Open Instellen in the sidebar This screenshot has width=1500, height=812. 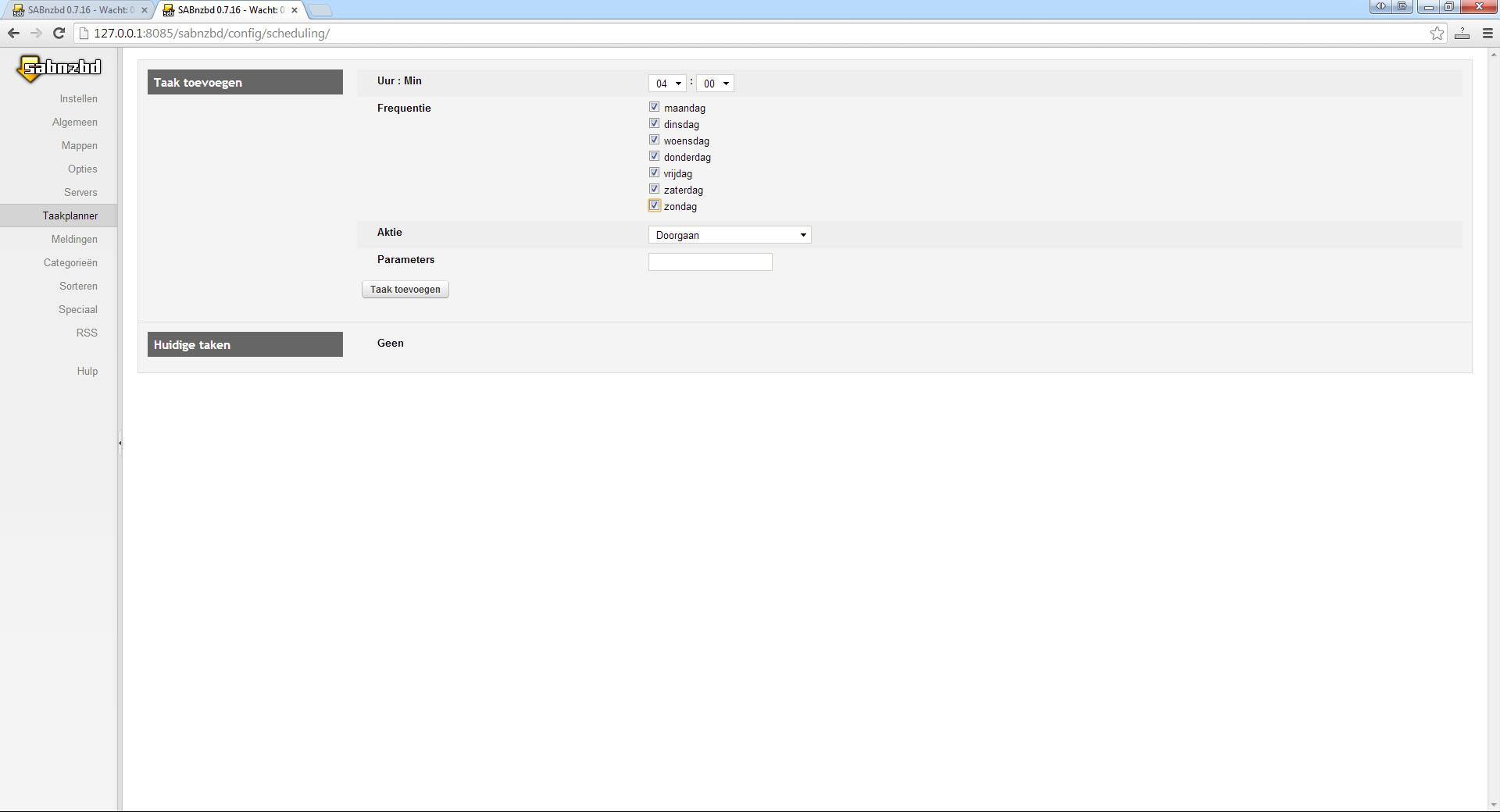point(78,98)
